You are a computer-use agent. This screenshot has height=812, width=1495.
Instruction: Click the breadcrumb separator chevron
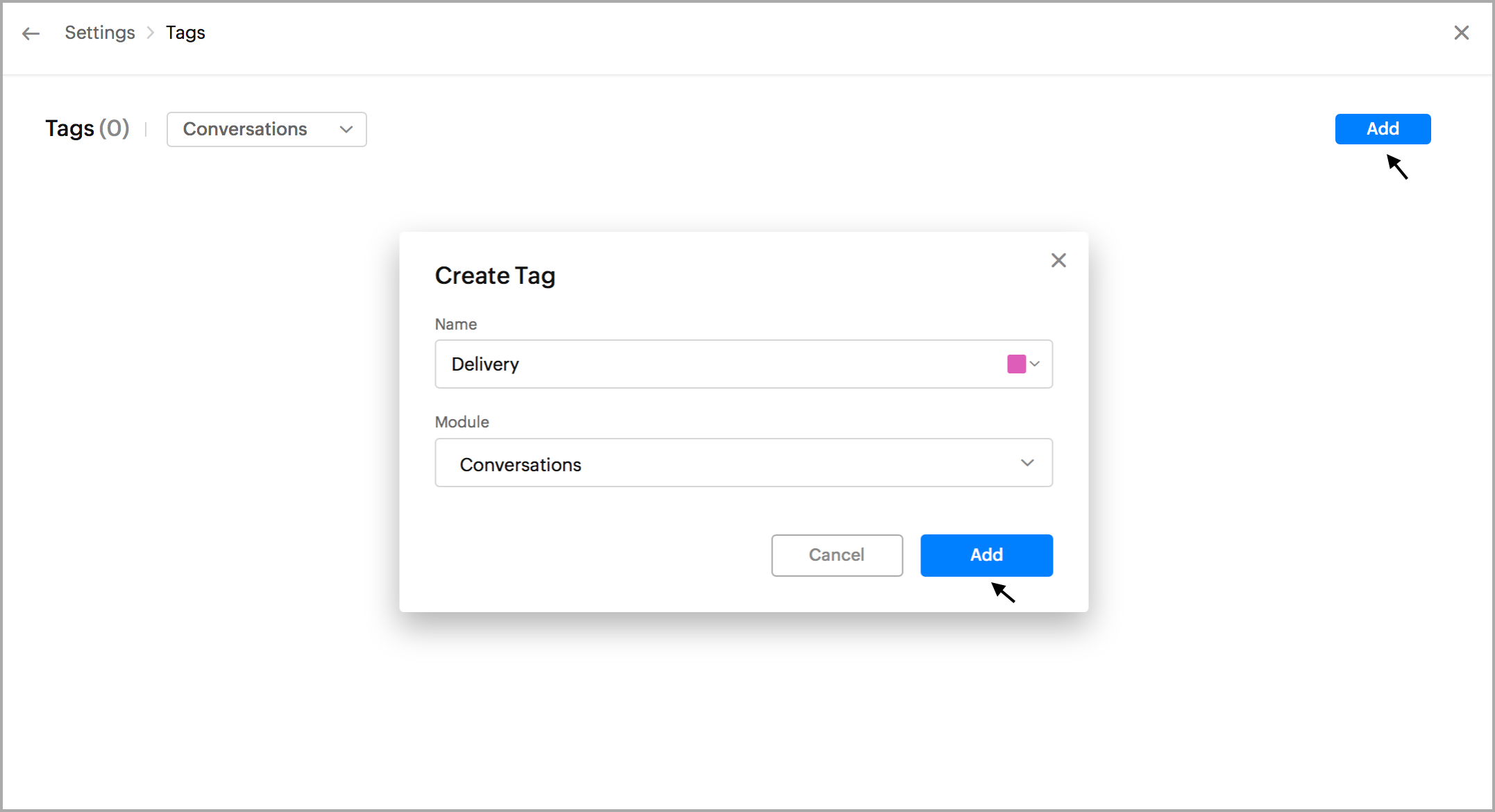(151, 33)
